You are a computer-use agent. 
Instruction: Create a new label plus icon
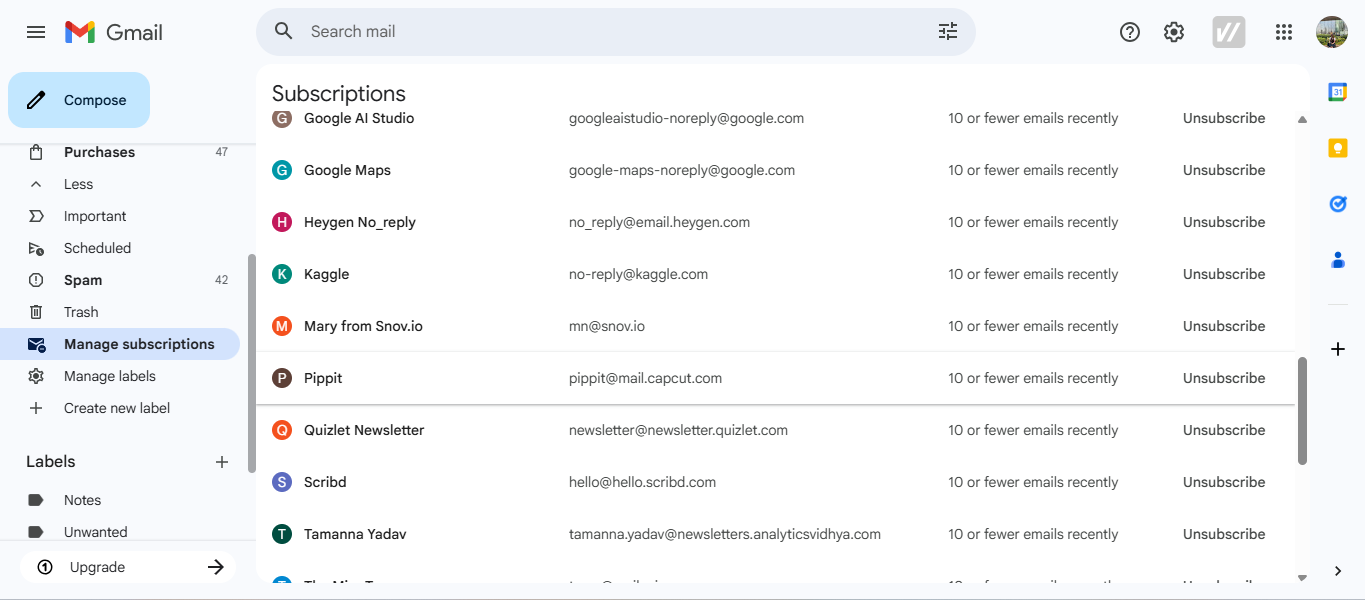pos(222,462)
